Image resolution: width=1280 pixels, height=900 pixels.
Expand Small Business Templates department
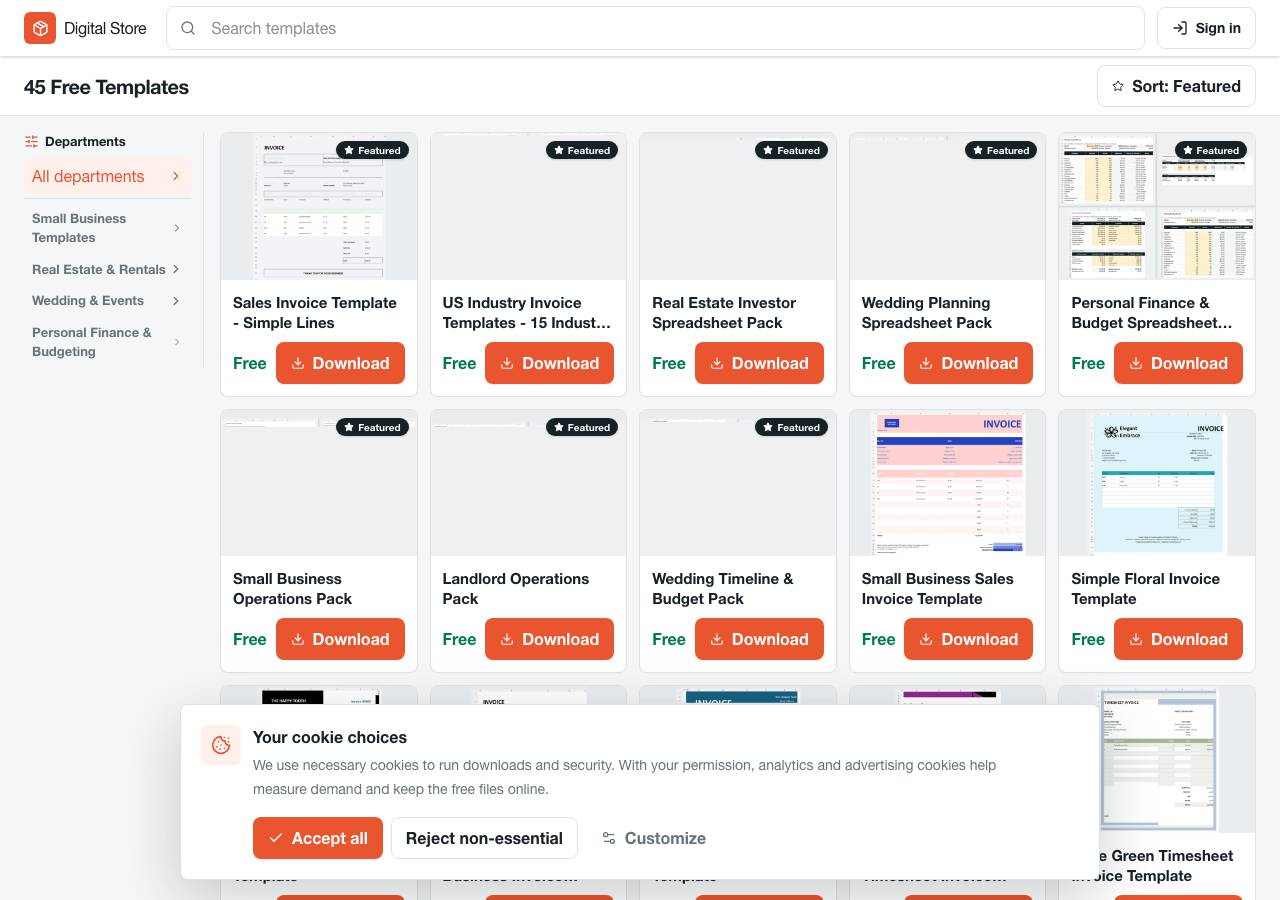click(x=108, y=228)
